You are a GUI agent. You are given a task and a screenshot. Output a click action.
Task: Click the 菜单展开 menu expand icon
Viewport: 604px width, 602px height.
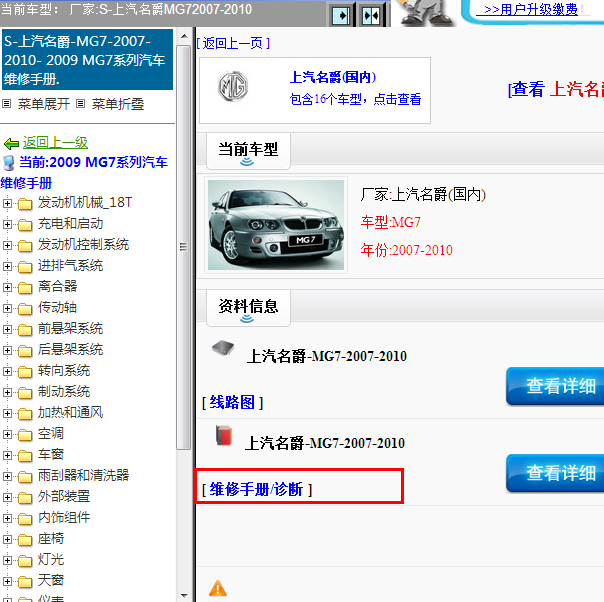[x=7, y=104]
